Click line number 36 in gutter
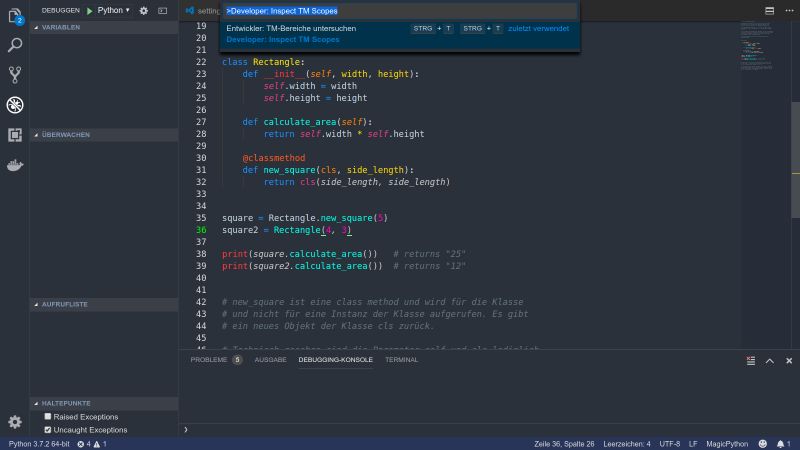 pos(201,230)
